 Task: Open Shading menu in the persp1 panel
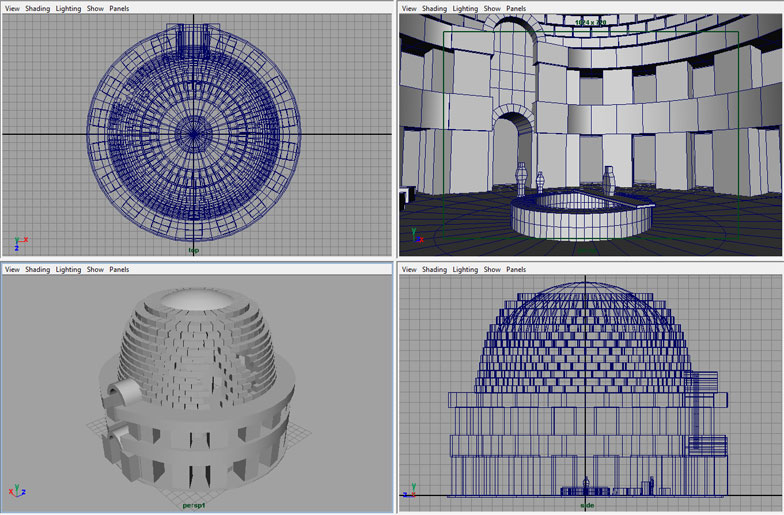[x=37, y=269]
